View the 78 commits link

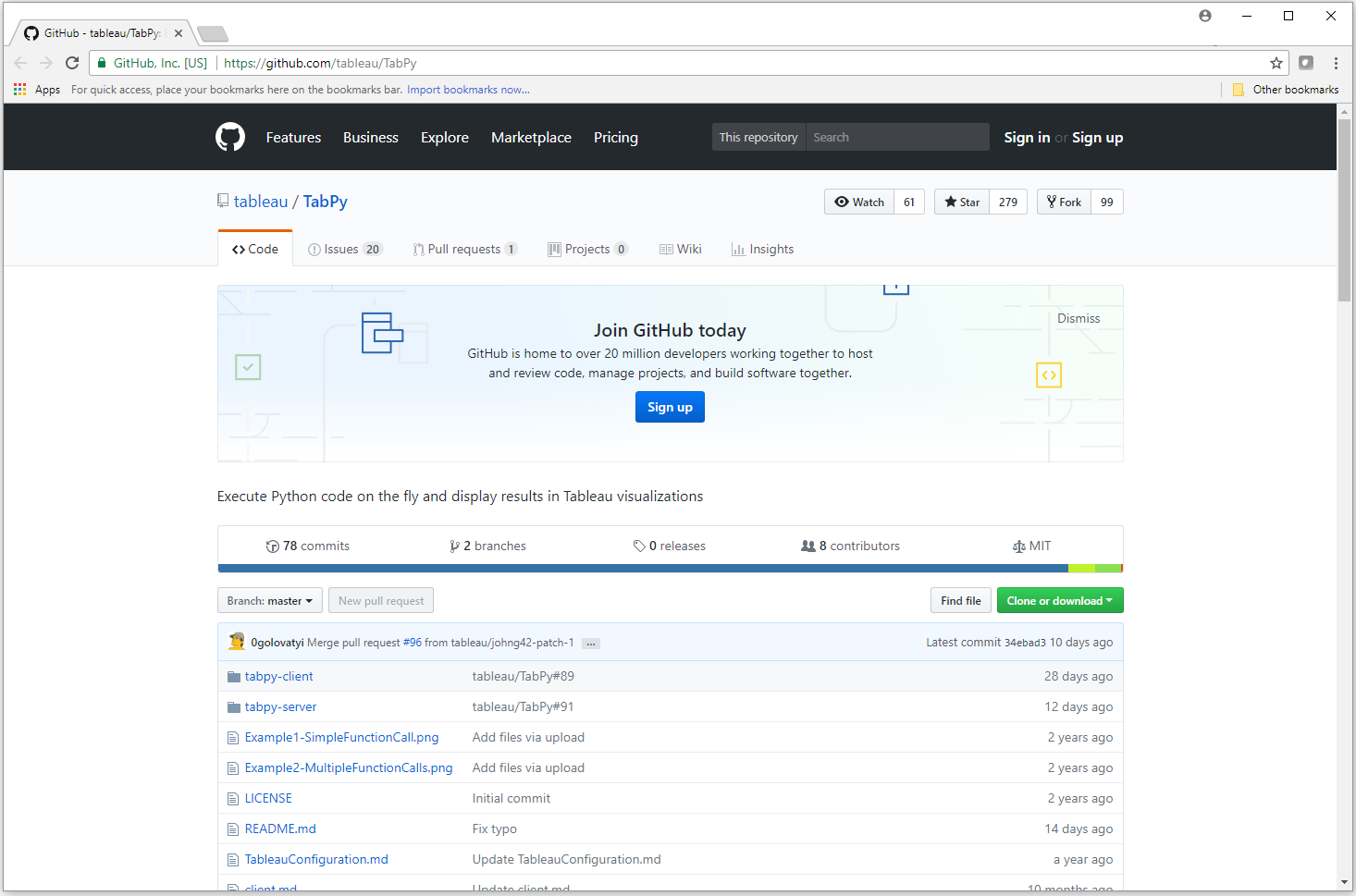(x=308, y=546)
